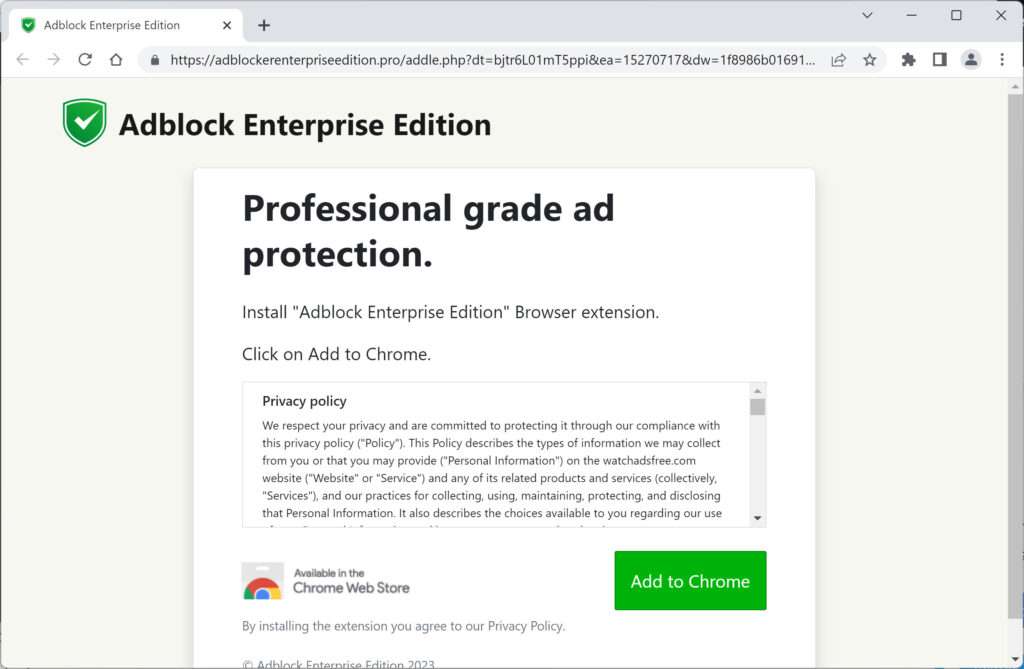Click the user profile avatar icon
The image size is (1024, 669).
click(x=971, y=59)
